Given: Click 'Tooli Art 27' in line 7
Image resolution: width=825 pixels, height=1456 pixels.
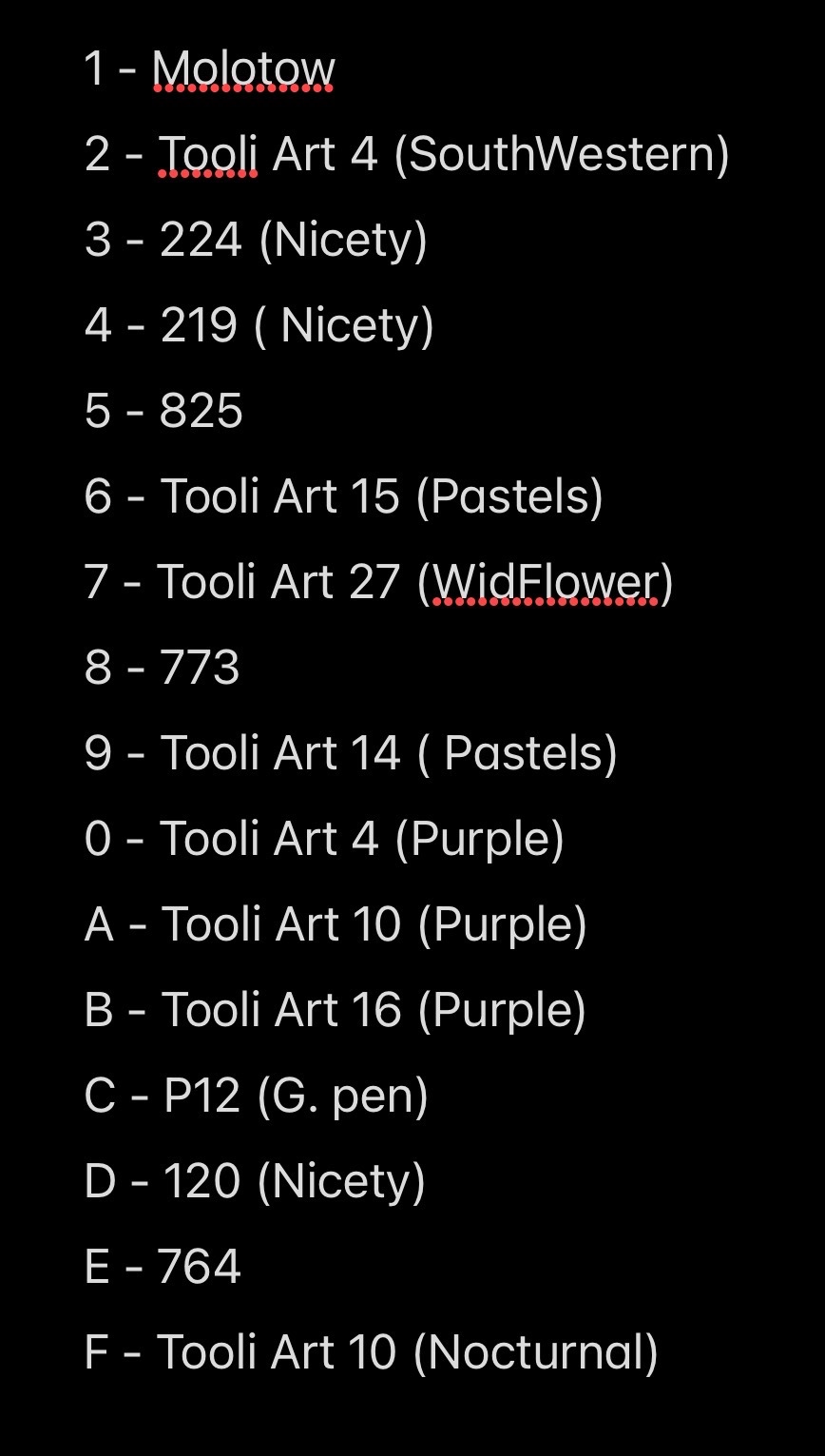Looking at the screenshot, I should pyautogui.click(x=278, y=582).
